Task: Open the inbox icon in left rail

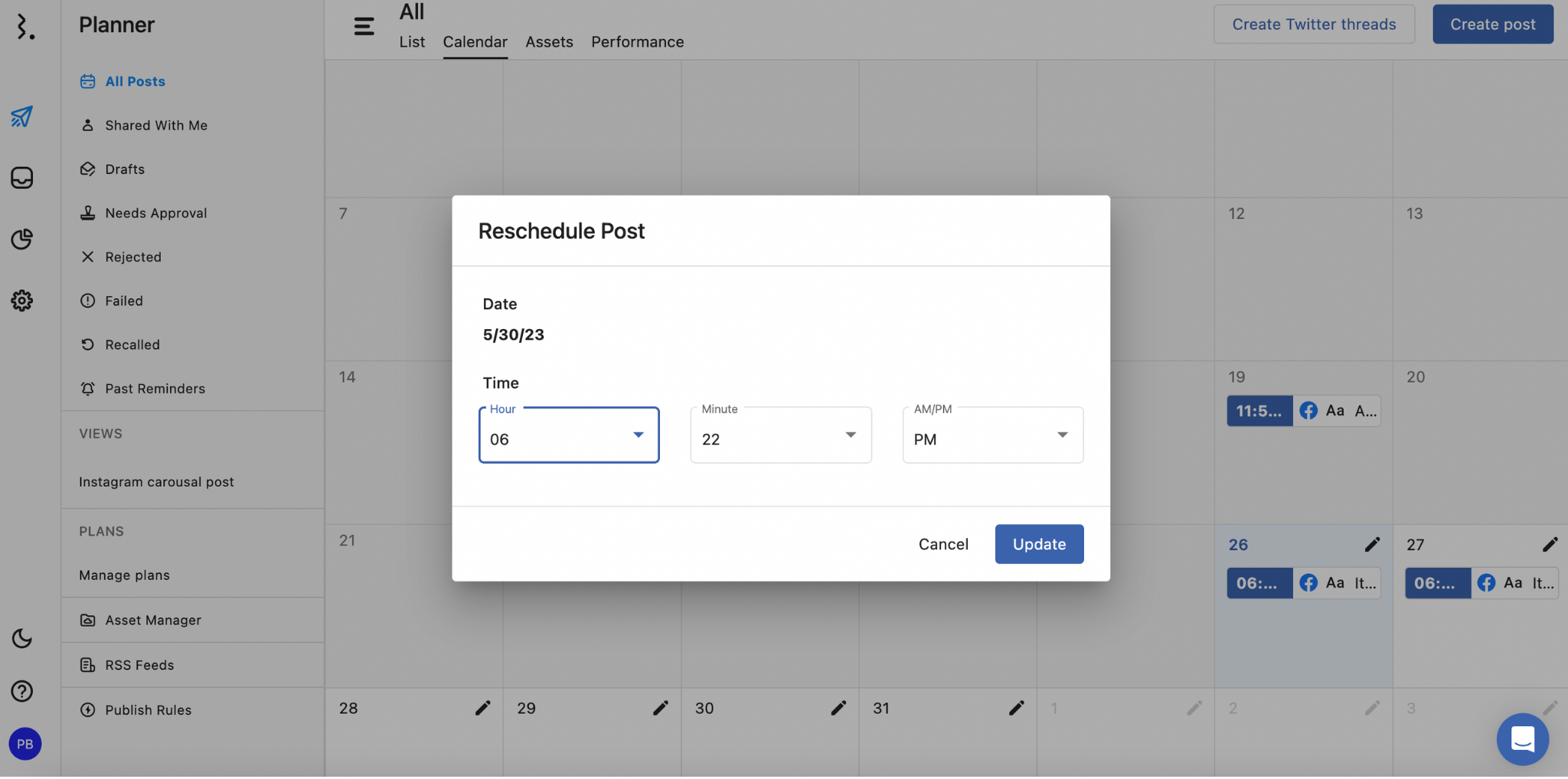Action: point(21,178)
